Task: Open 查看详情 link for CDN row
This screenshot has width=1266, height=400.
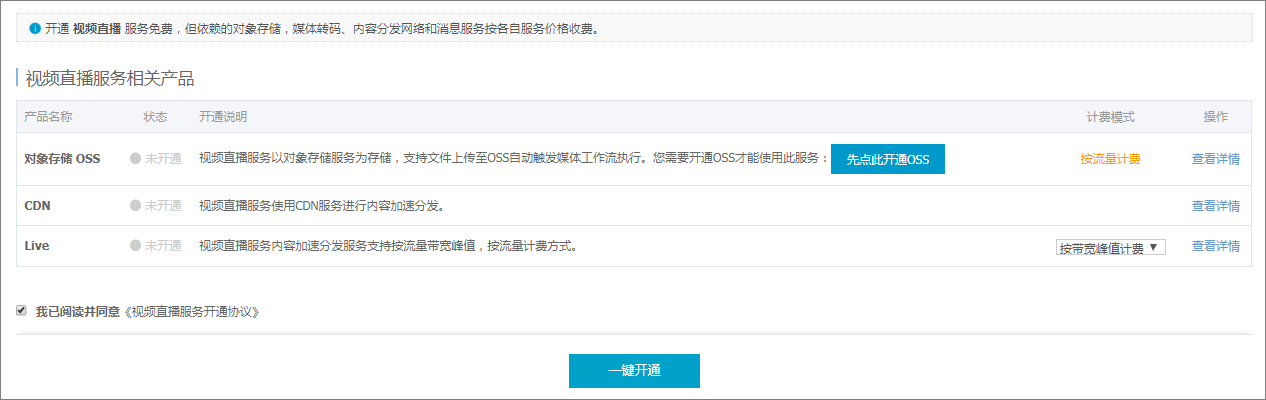Action: pyautogui.click(x=1216, y=206)
